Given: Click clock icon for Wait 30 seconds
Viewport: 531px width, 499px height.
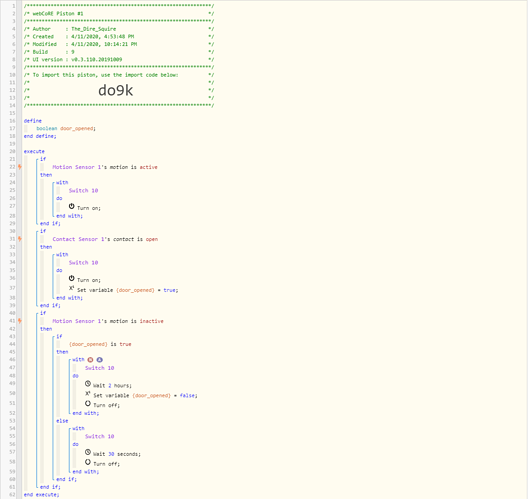Looking at the screenshot, I should (x=88, y=452).
